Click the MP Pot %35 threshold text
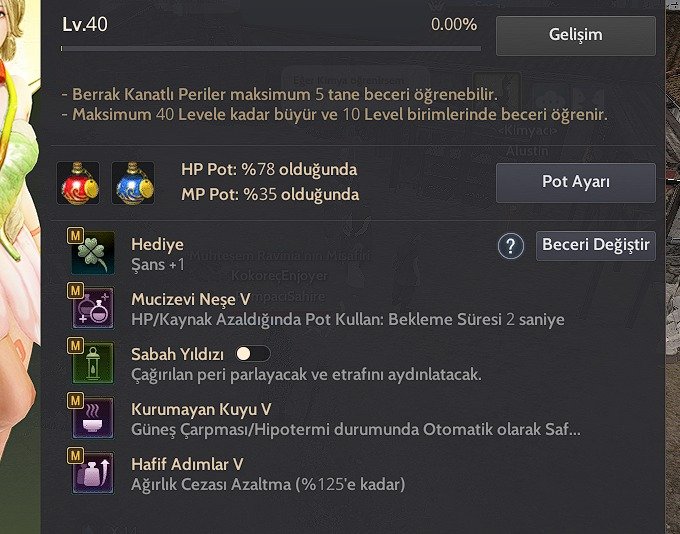This screenshot has height=534, width=680. pos(270,194)
